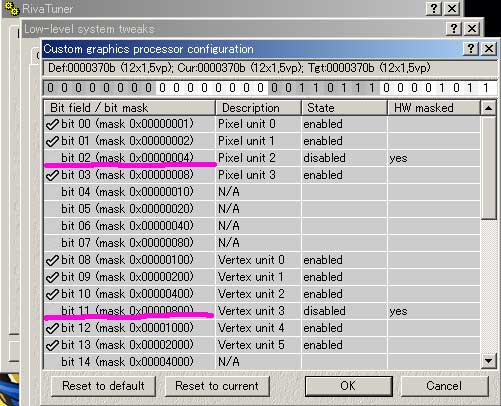
Task: Enable bit 11 Vertex unit 3
Action: 52,311
